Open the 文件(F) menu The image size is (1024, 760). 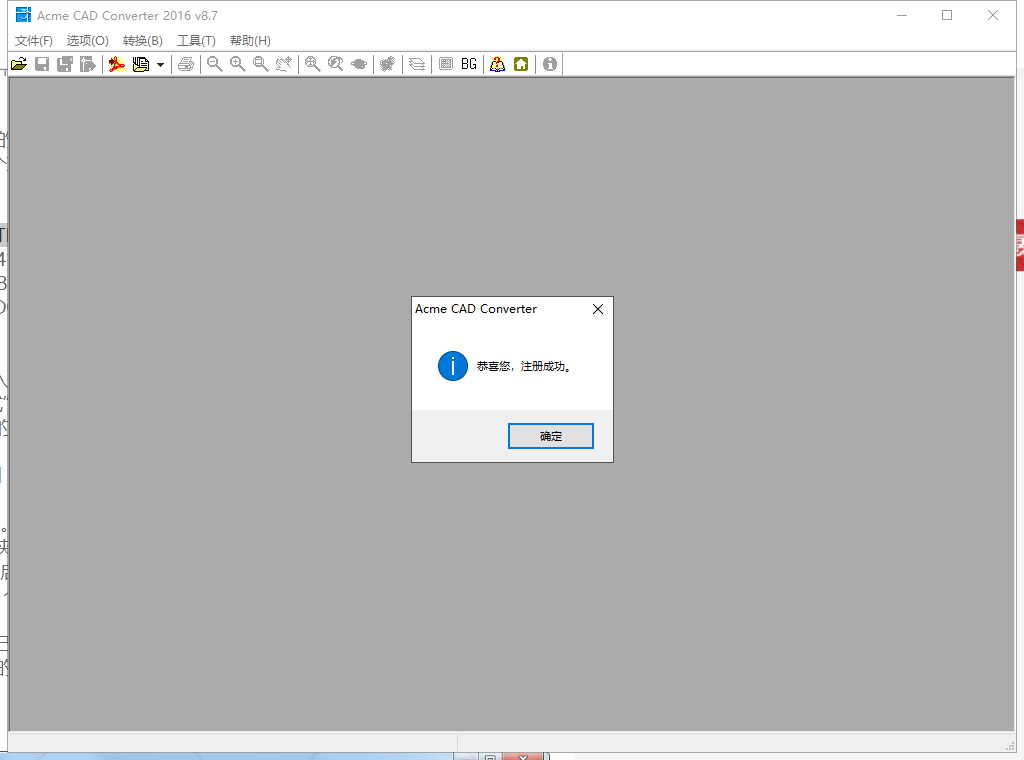(34, 40)
